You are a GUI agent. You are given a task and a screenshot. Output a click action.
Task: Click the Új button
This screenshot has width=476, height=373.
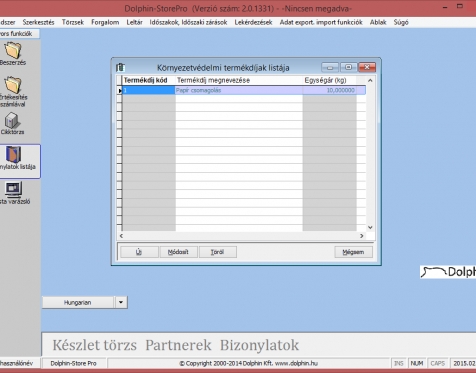click(139, 252)
